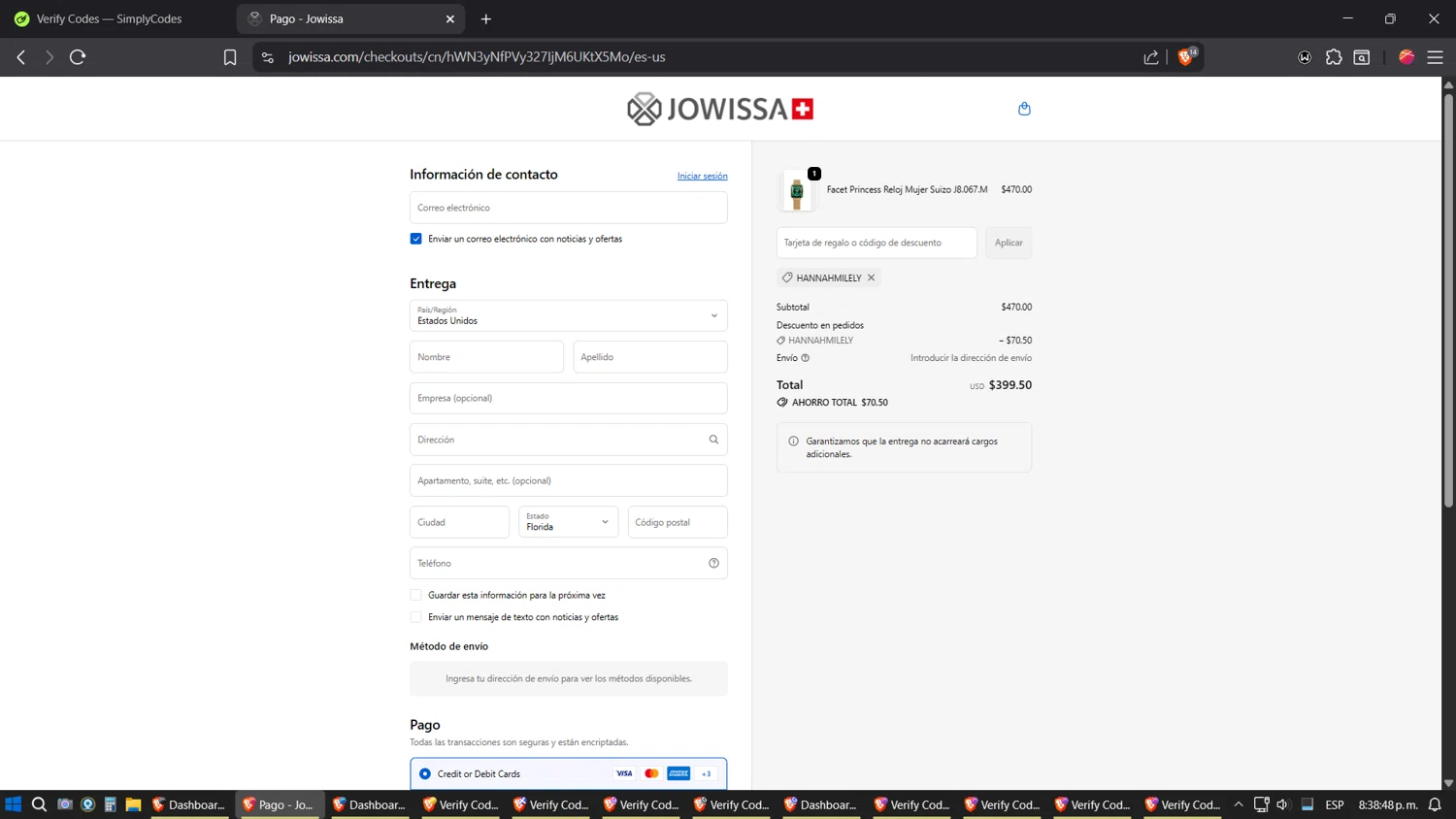Open the País/Región dropdown

click(569, 315)
